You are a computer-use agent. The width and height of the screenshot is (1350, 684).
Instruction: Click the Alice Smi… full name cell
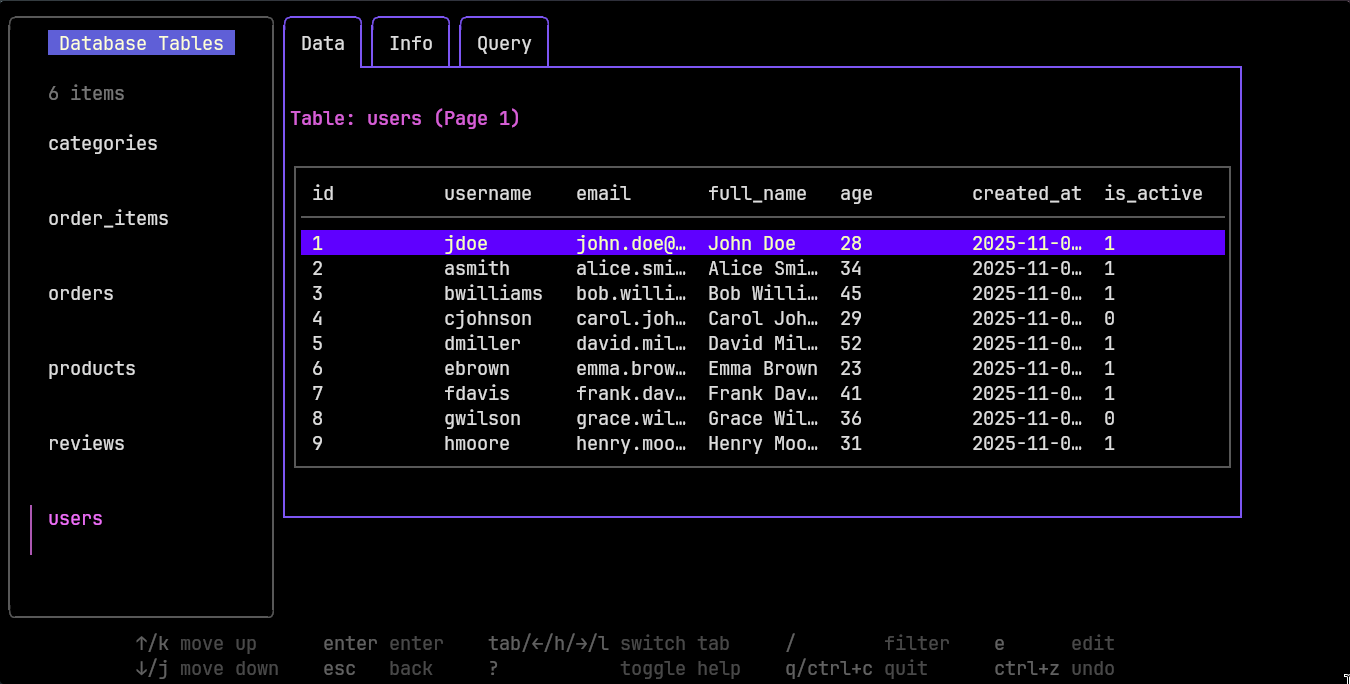[x=763, y=268]
